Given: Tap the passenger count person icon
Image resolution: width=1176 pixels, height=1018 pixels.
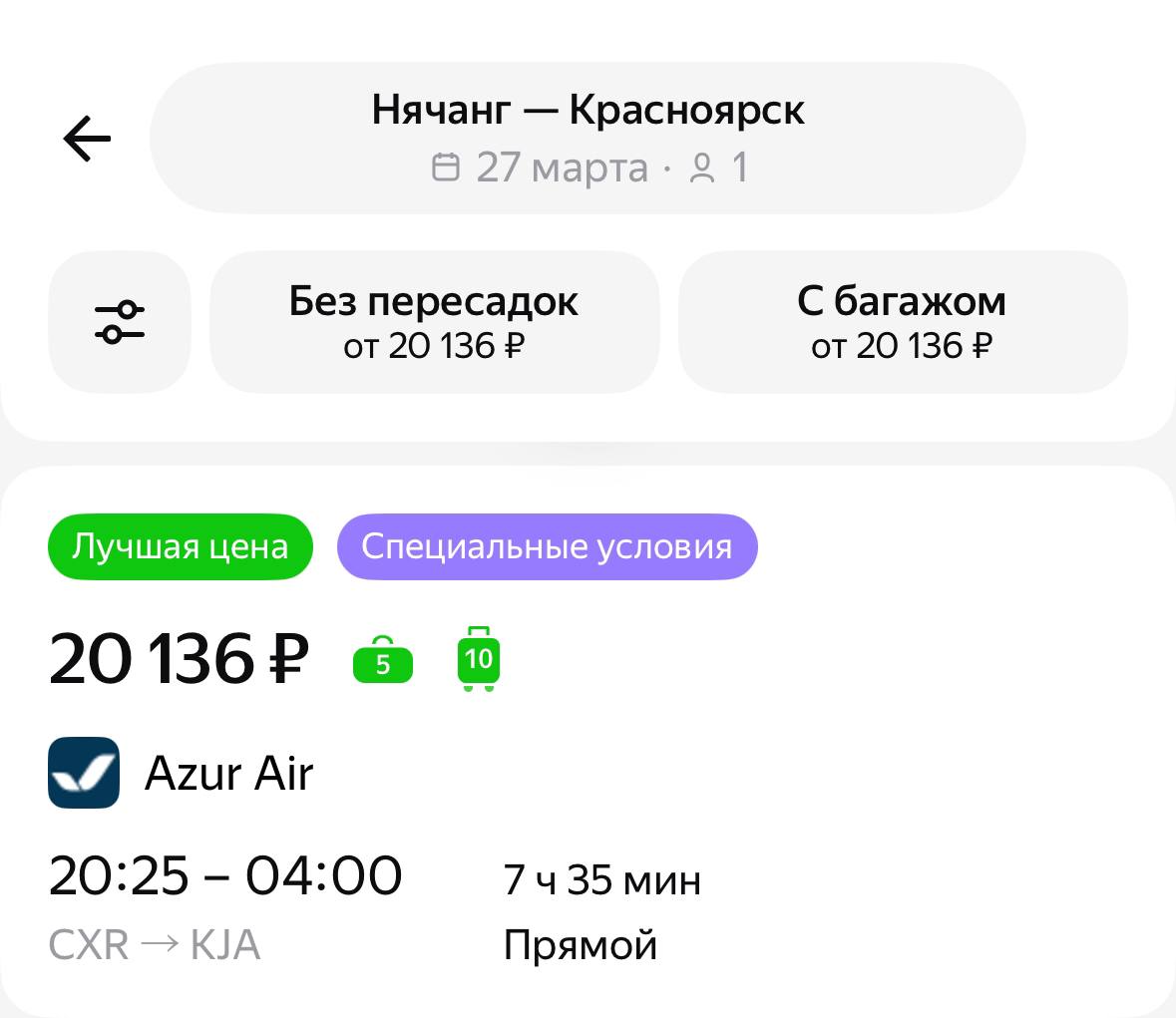Looking at the screenshot, I should [702, 168].
